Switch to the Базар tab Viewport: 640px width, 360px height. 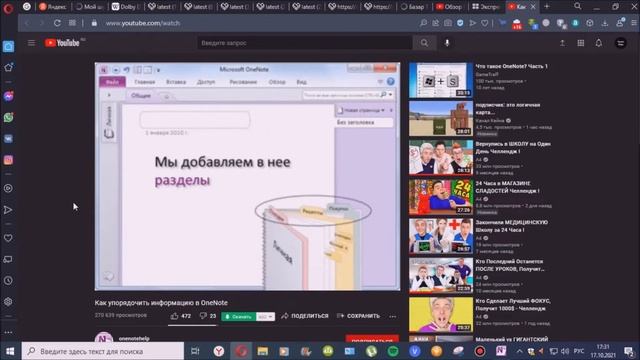[x=413, y=7]
